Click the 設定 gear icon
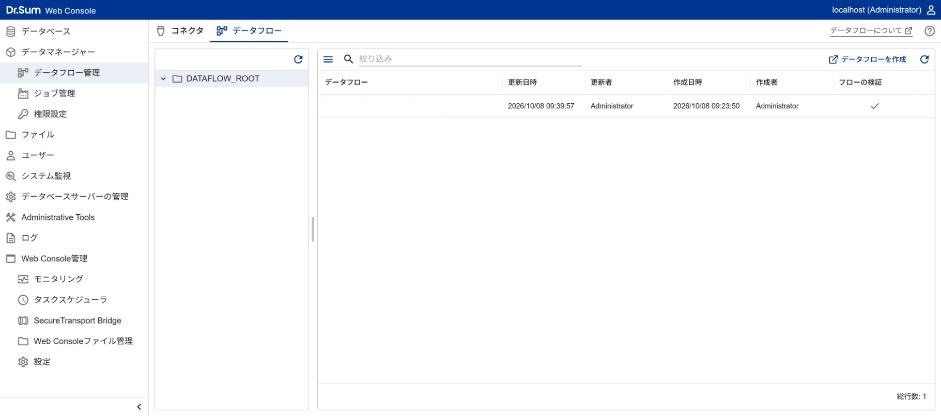This screenshot has height=416, width=941. pyautogui.click(x=23, y=362)
